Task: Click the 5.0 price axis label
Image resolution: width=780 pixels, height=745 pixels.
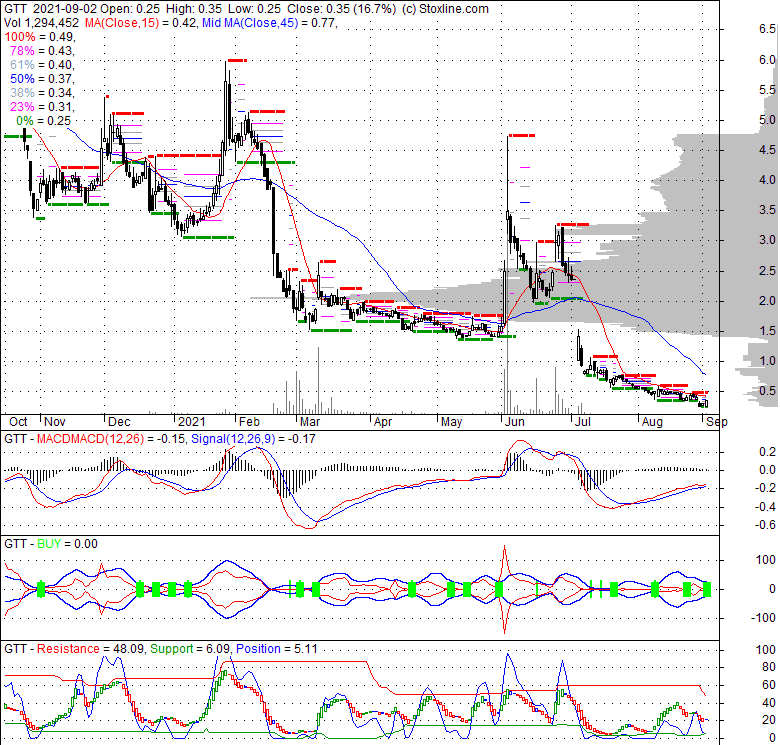Action: 768,120
